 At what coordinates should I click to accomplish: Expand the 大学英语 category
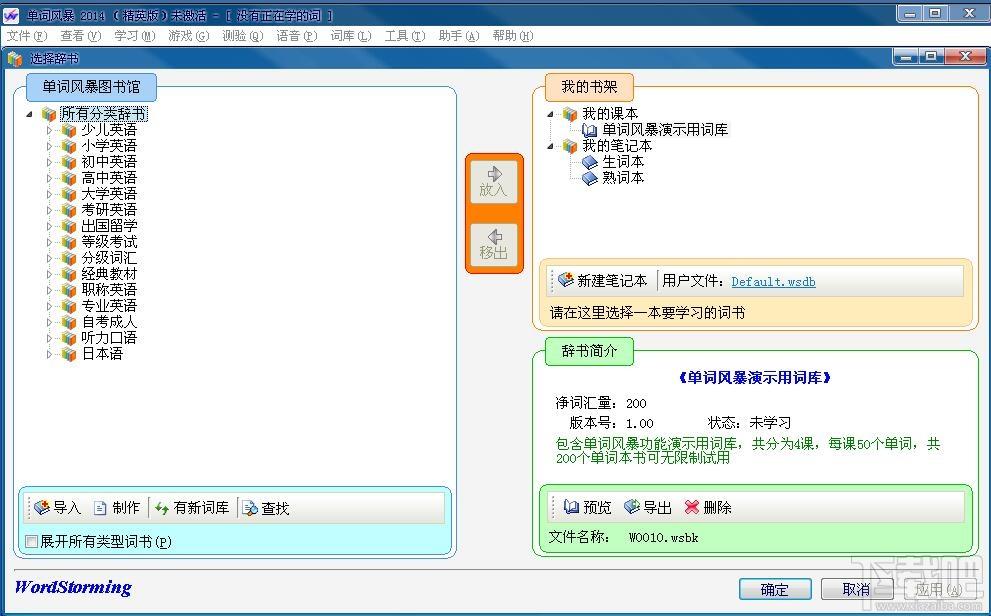(49, 194)
